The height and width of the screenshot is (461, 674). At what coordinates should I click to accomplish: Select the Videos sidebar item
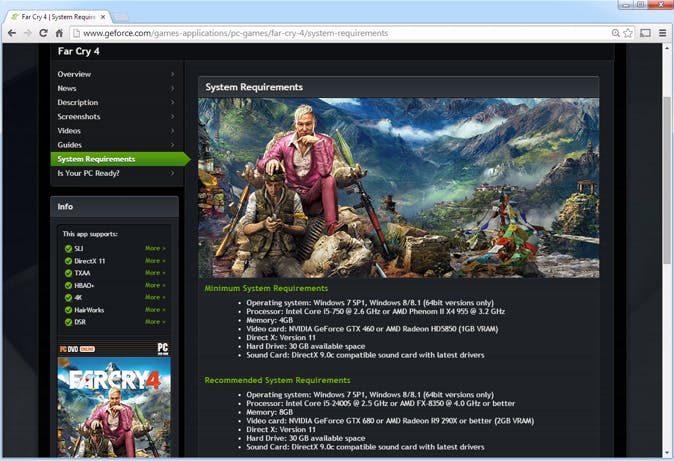69,131
